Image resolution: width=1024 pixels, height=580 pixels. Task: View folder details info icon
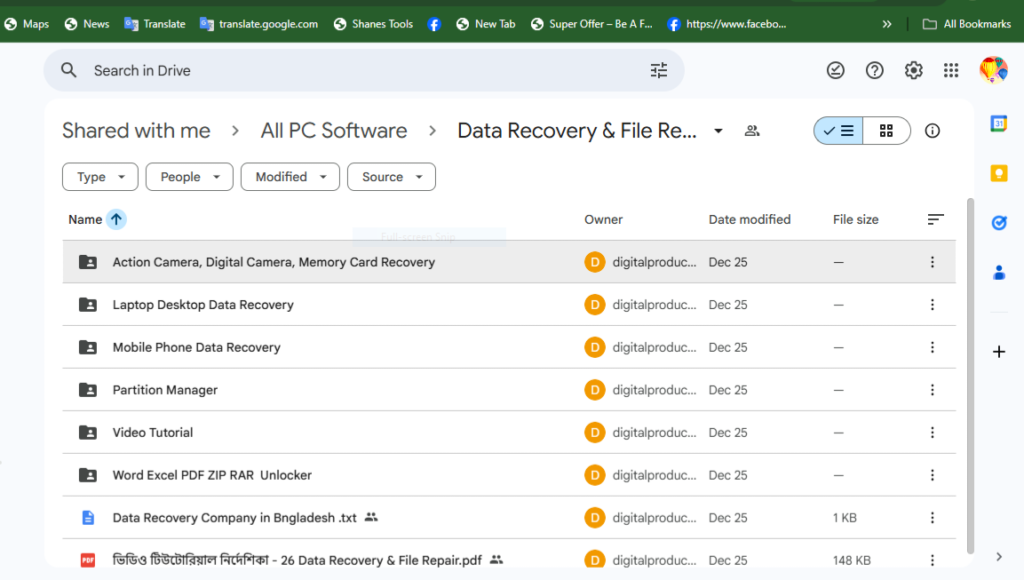pos(932,131)
